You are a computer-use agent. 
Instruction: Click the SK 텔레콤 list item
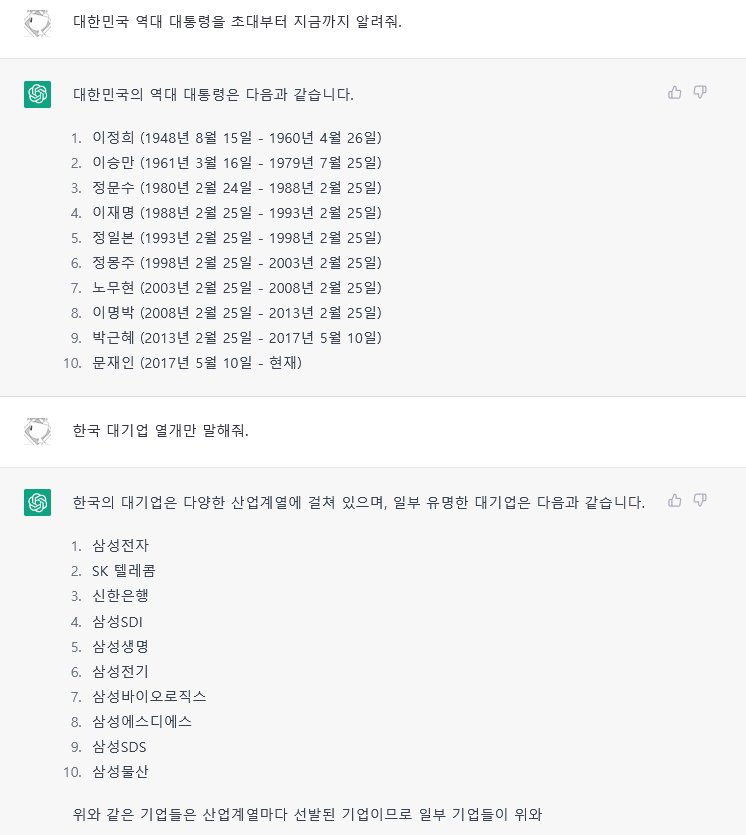123,571
